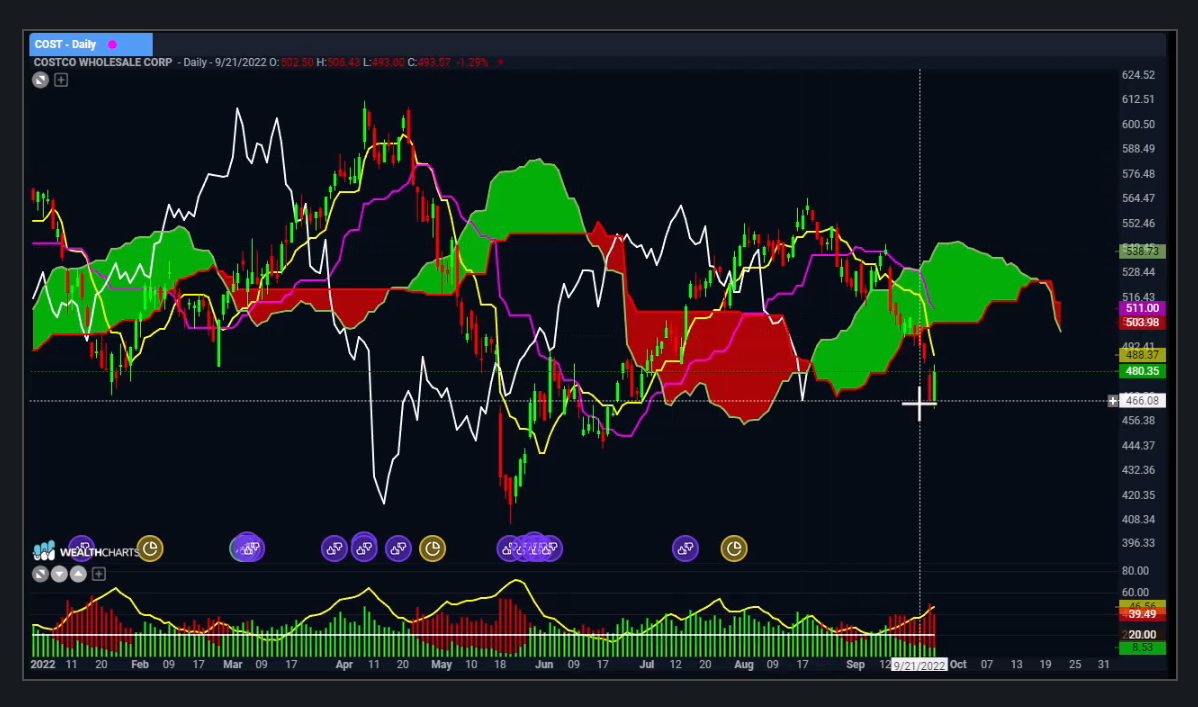This screenshot has width=1198, height=707.
Task: Click the 60.00 indicator axis label
Action: click(x=1135, y=592)
